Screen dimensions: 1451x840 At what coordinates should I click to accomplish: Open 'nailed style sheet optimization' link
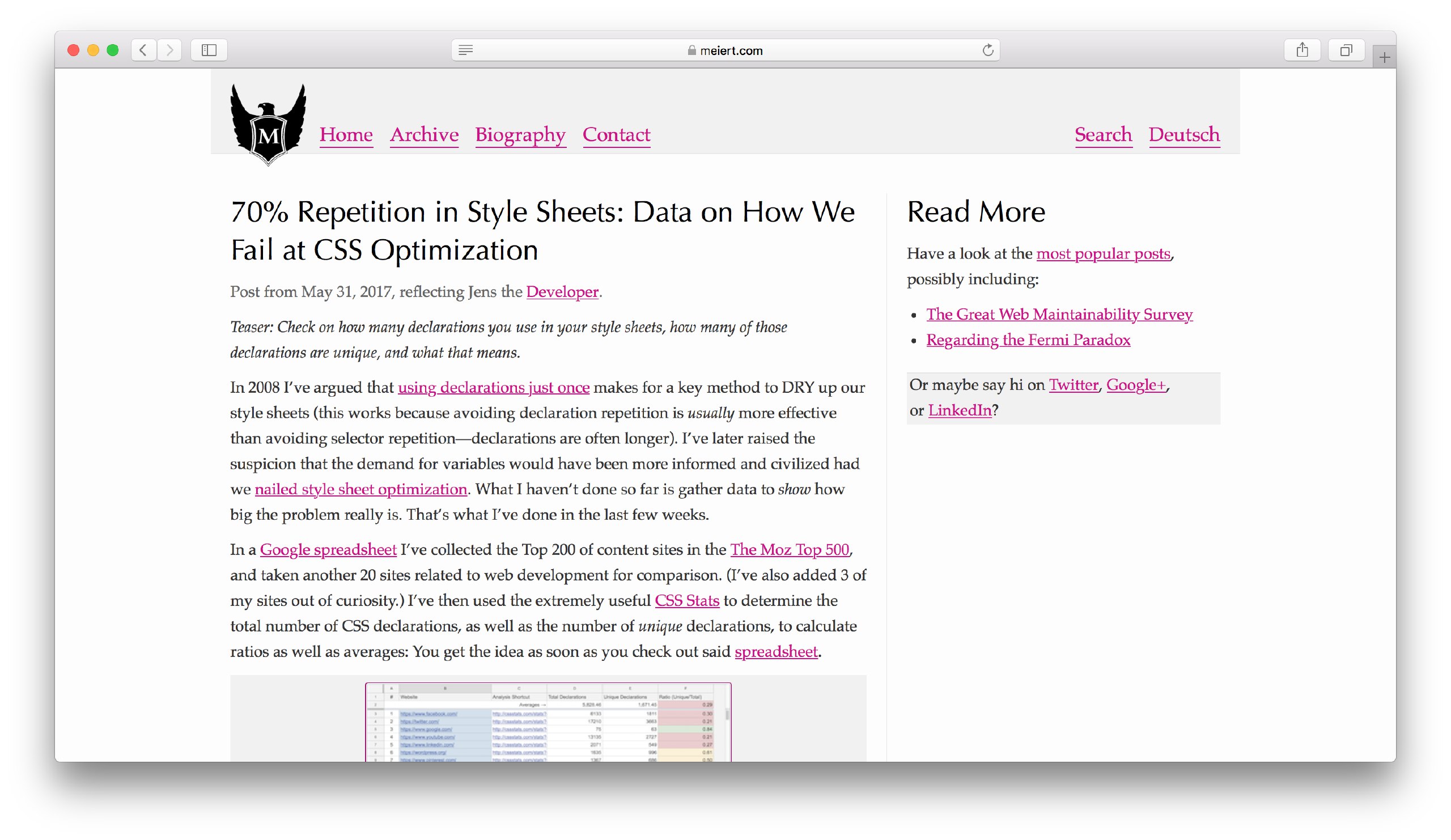(361, 489)
